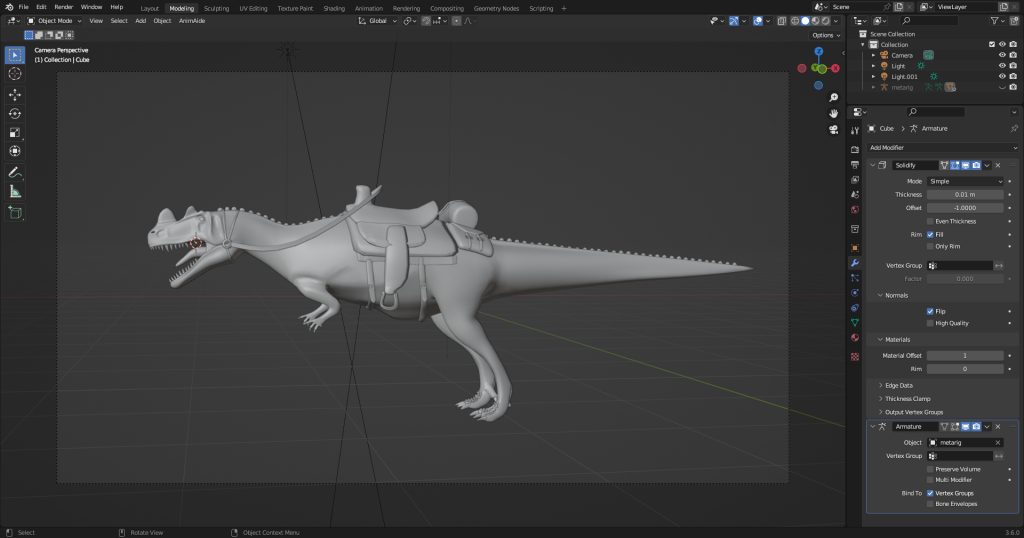1024x538 pixels.
Task: Open the Modifier properties wrench tab
Action: pos(855,262)
